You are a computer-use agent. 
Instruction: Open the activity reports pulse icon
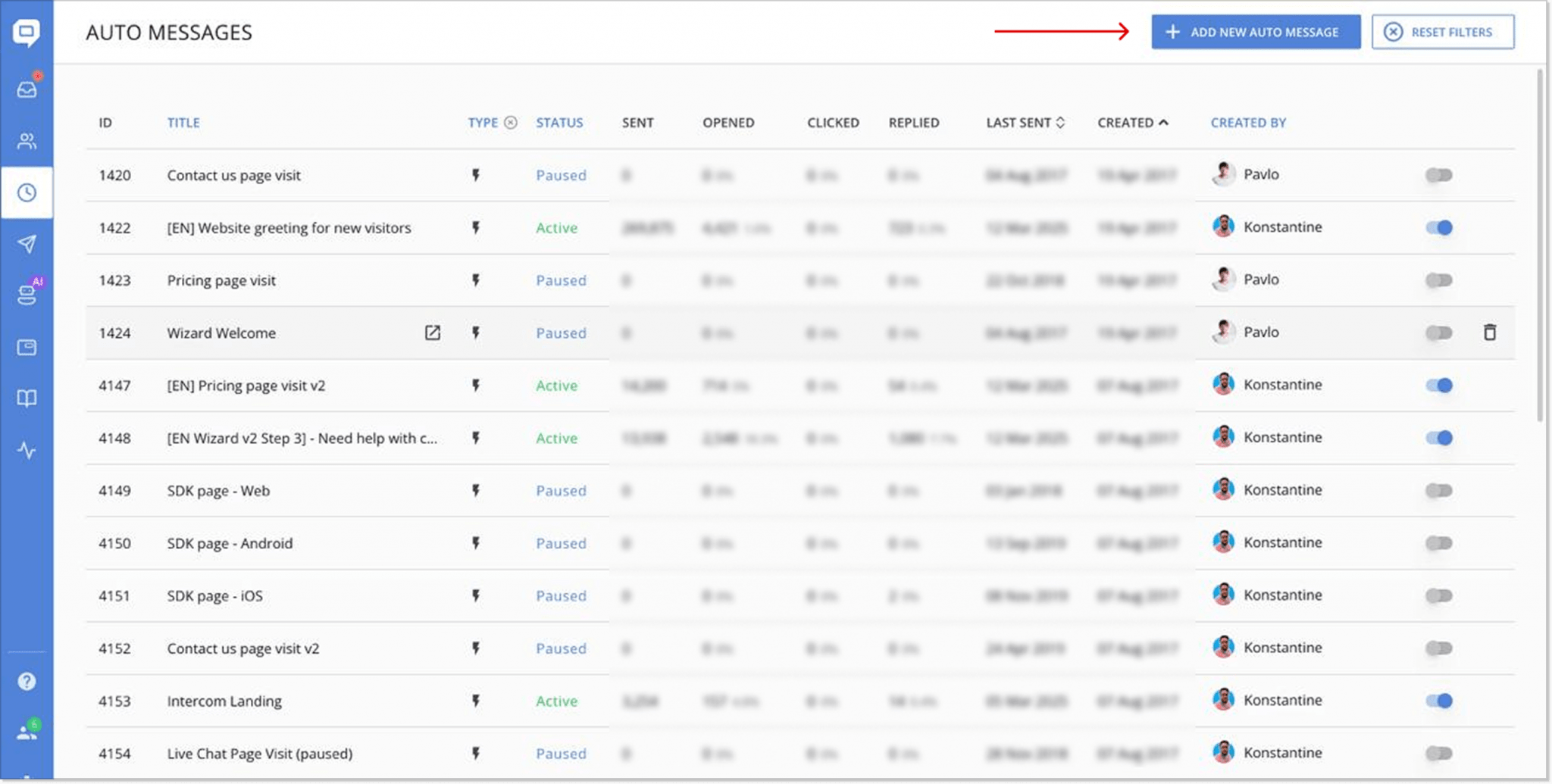(x=27, y=451)
